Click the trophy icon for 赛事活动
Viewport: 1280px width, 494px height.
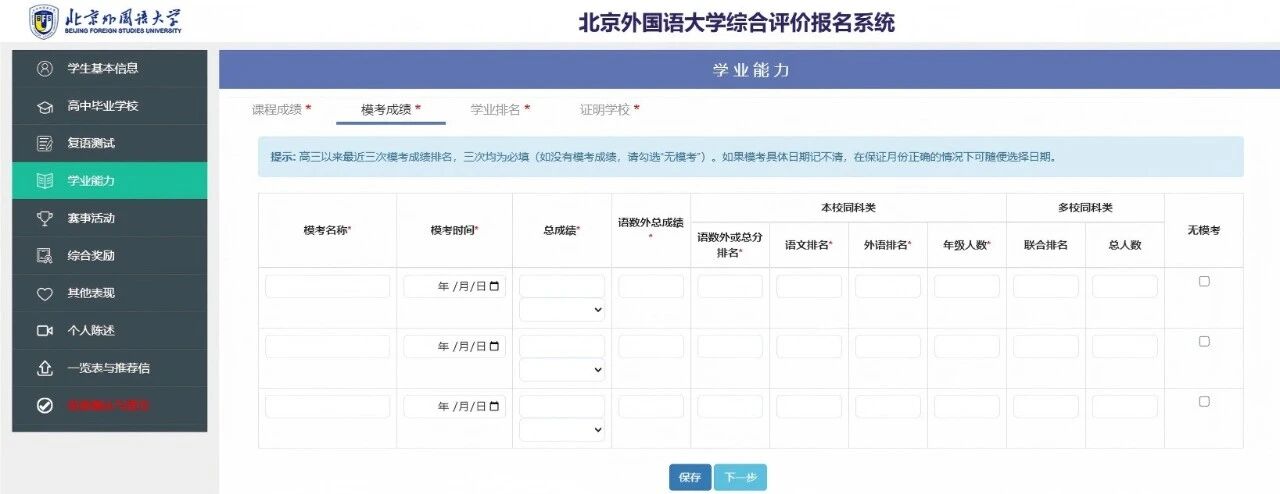[44, 218]
